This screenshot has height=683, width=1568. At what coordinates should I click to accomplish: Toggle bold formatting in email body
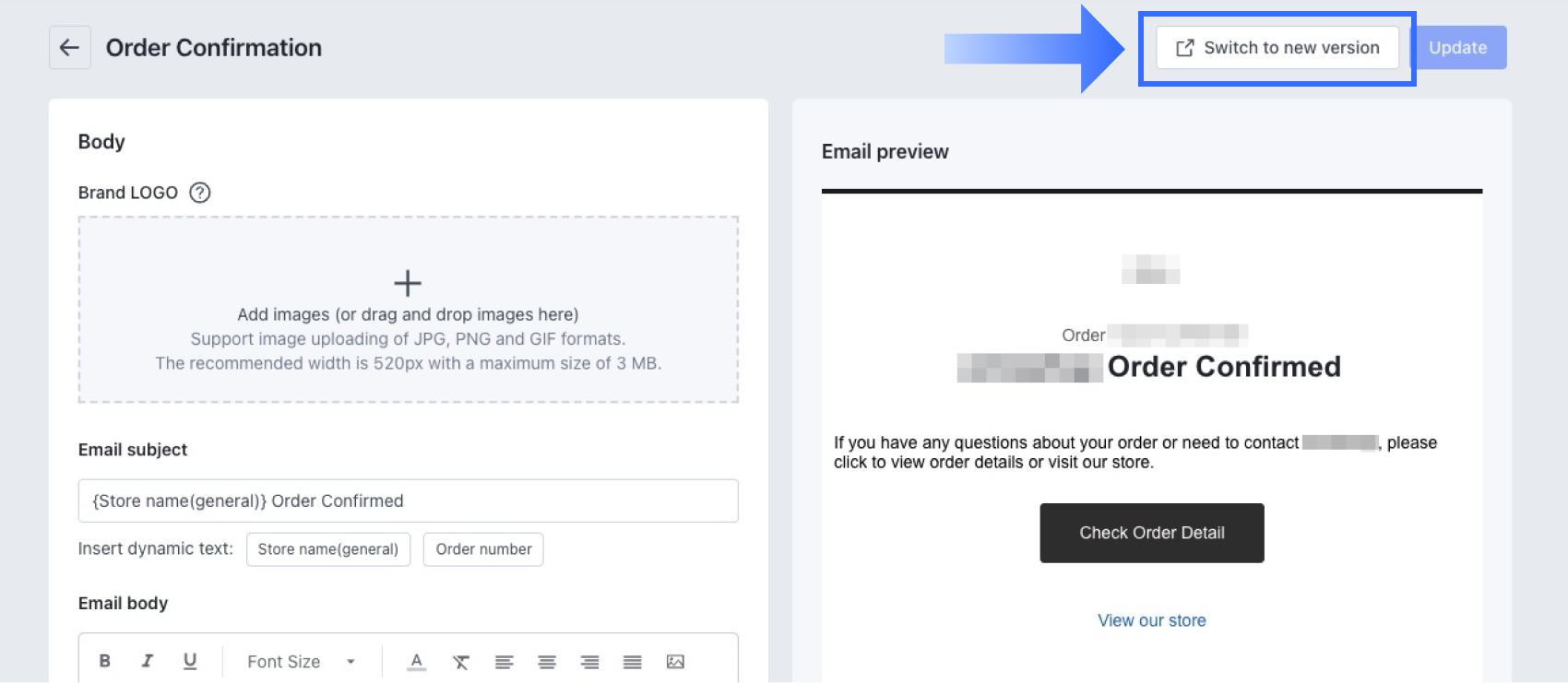click(105, 661)
